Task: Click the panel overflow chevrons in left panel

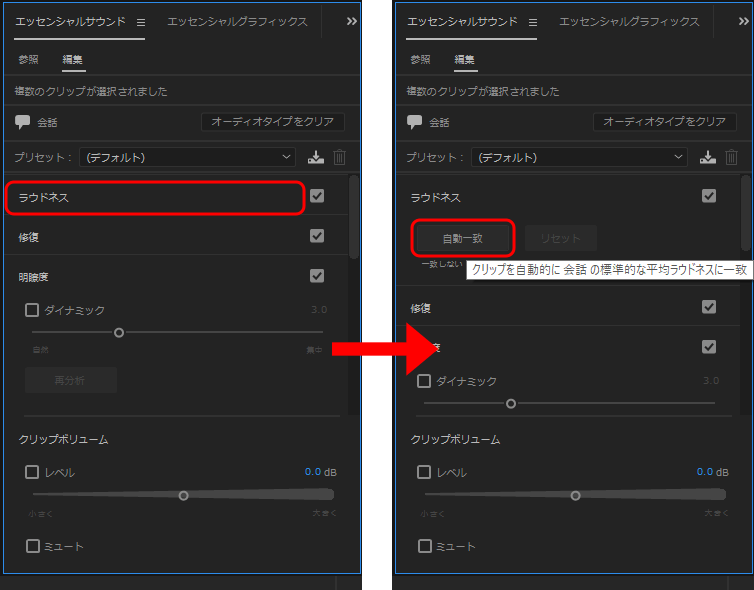Action: click(x=351, y=21)
